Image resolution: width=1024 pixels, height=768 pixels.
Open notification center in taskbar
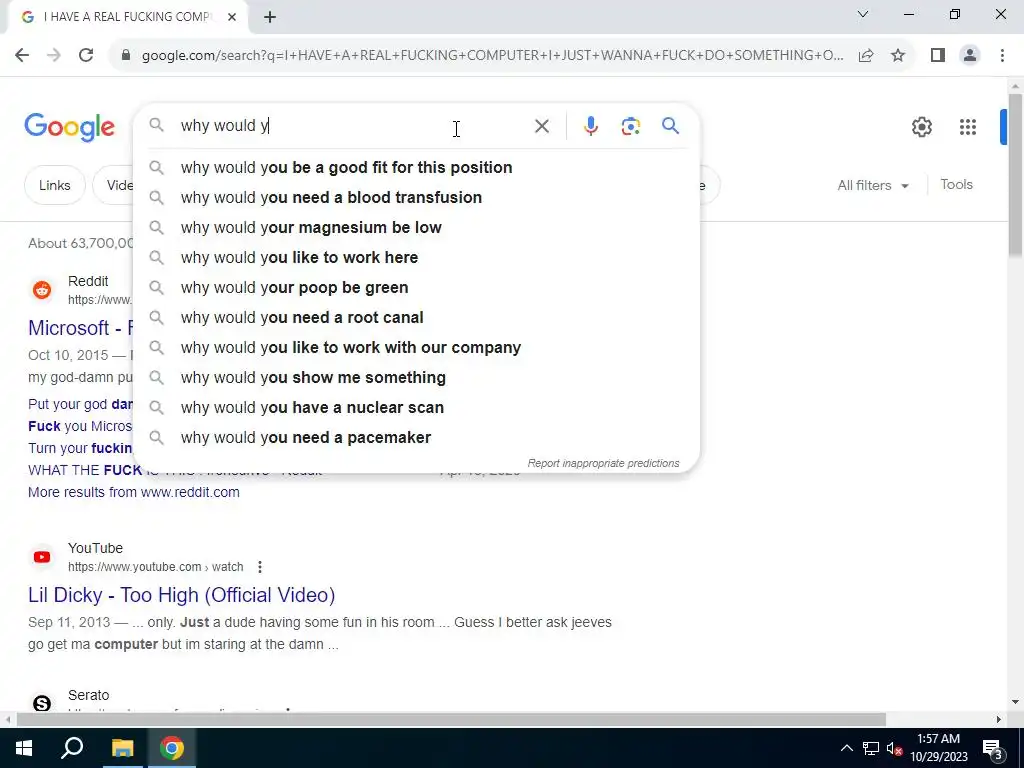point(992,748)
